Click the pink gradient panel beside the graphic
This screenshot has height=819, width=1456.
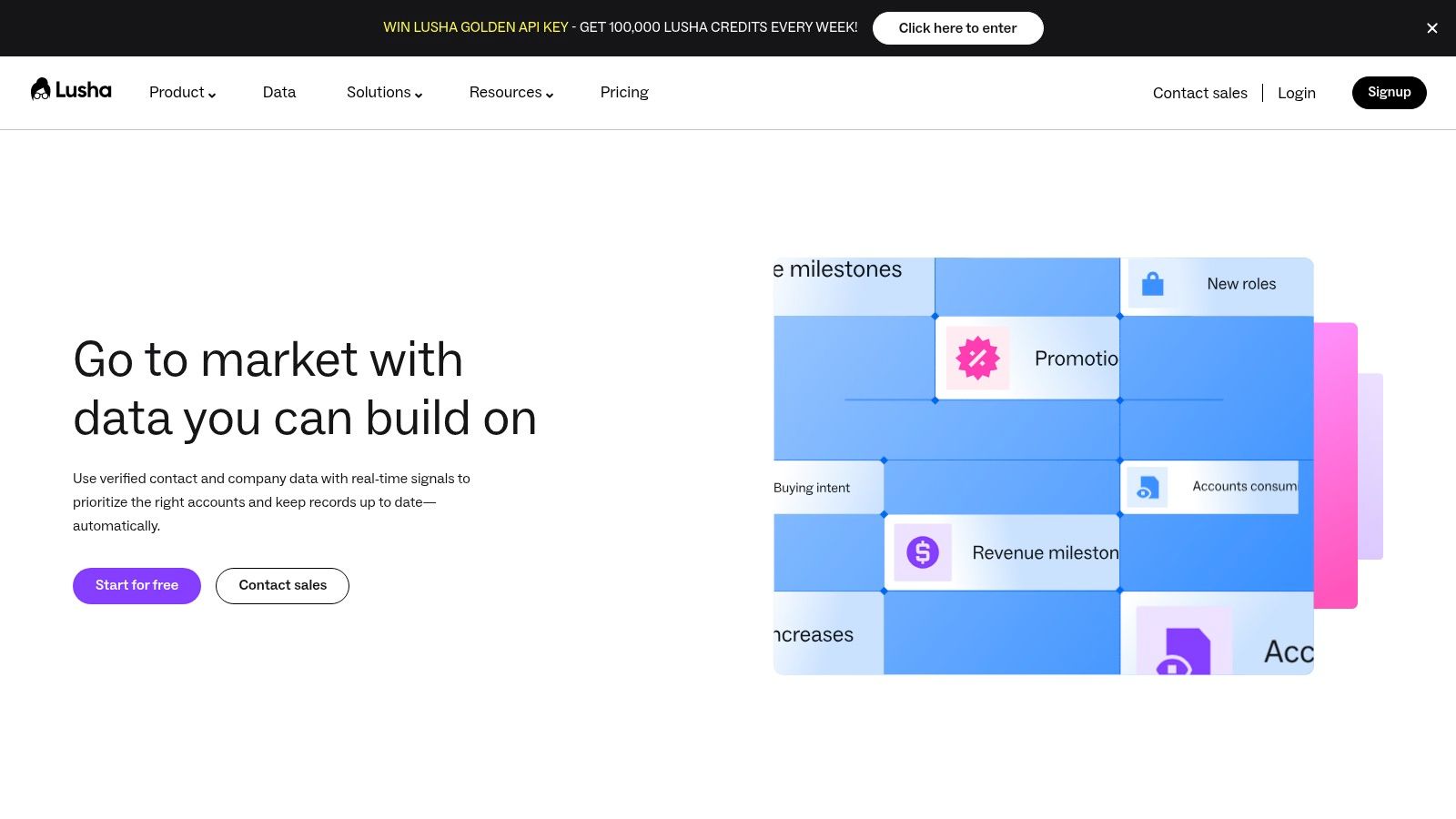(1336, 465)
